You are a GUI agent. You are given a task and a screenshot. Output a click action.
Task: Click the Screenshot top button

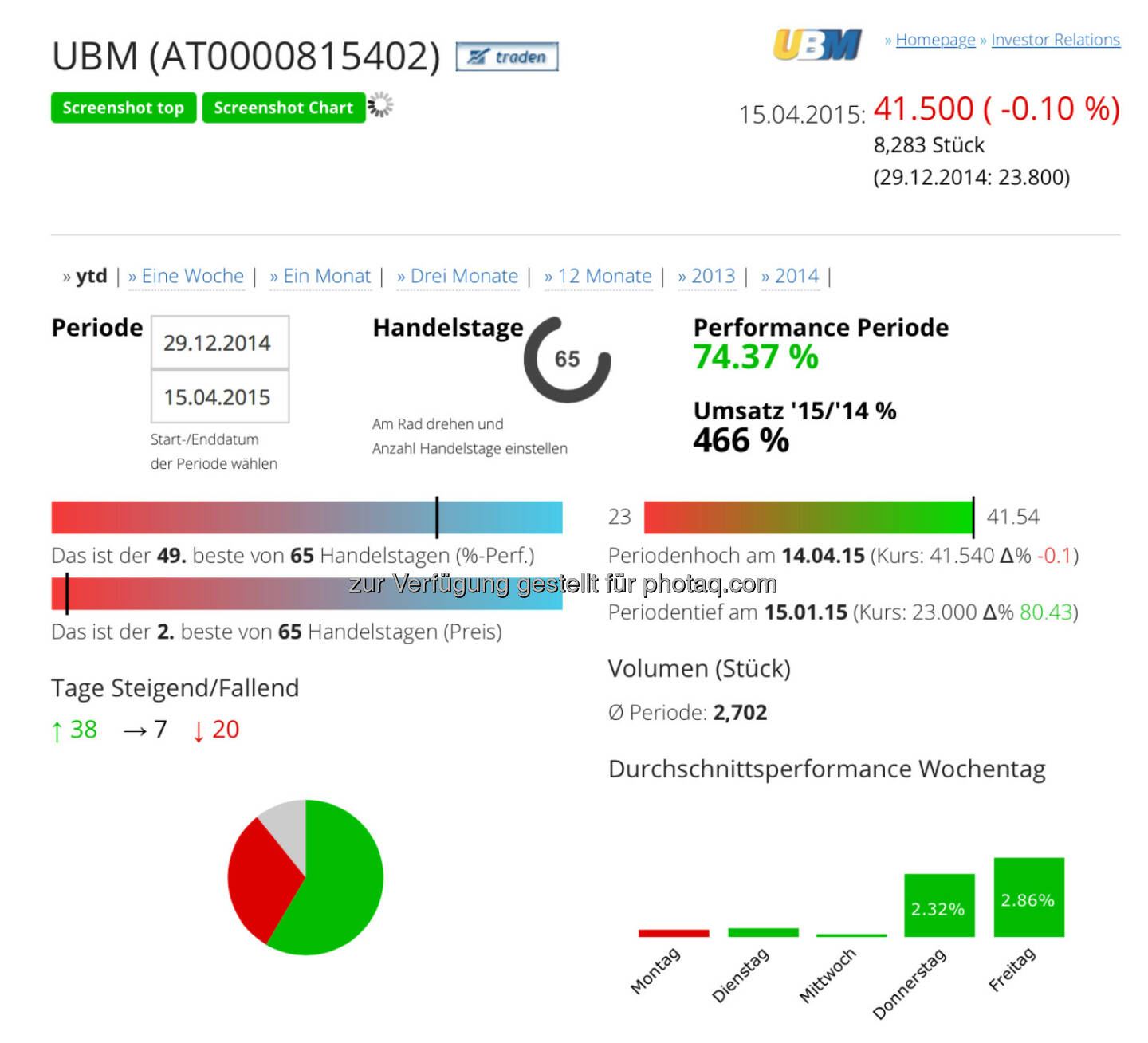click(124, 108)
